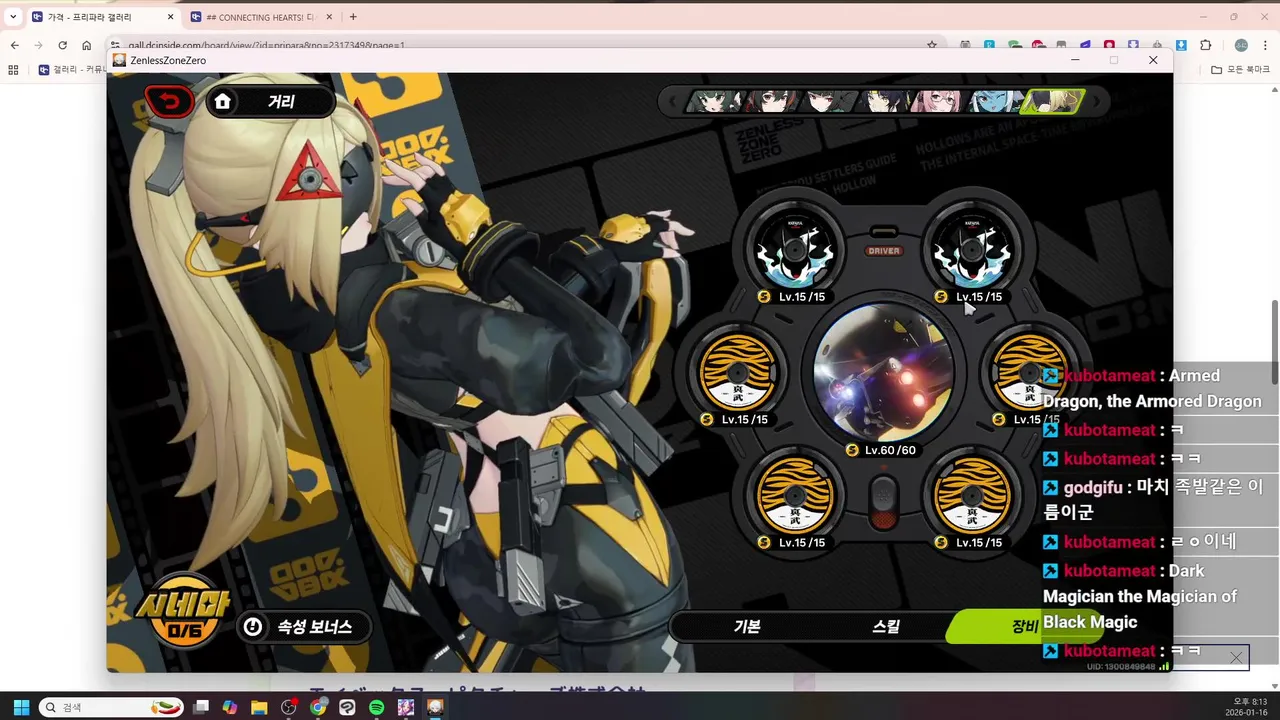Open Chrome from the taskbar
Image resolution: width=1280 pixels, height=720 pixels.
pyautogui.click(x=318, y=707)
